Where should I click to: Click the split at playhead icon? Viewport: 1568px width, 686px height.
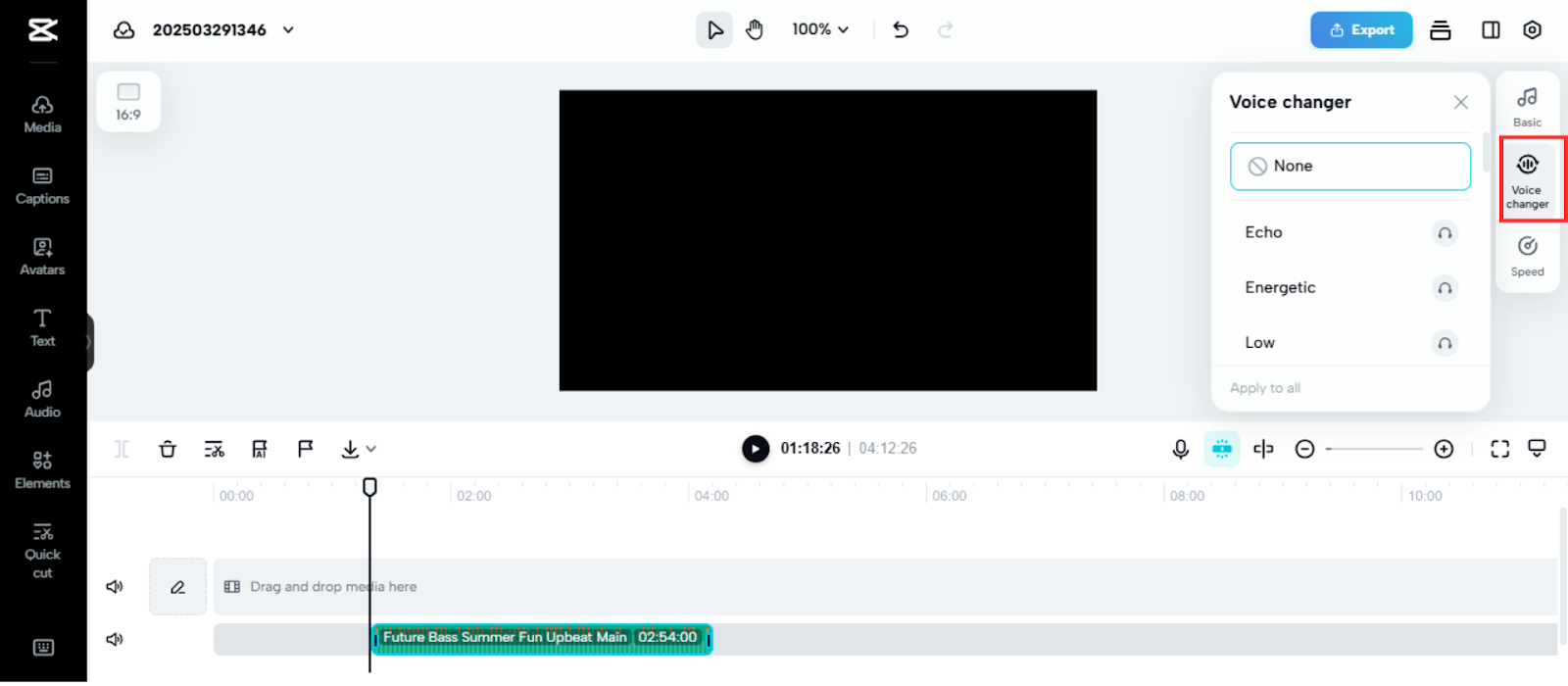pyautogui.click(x=1263, y=449)
